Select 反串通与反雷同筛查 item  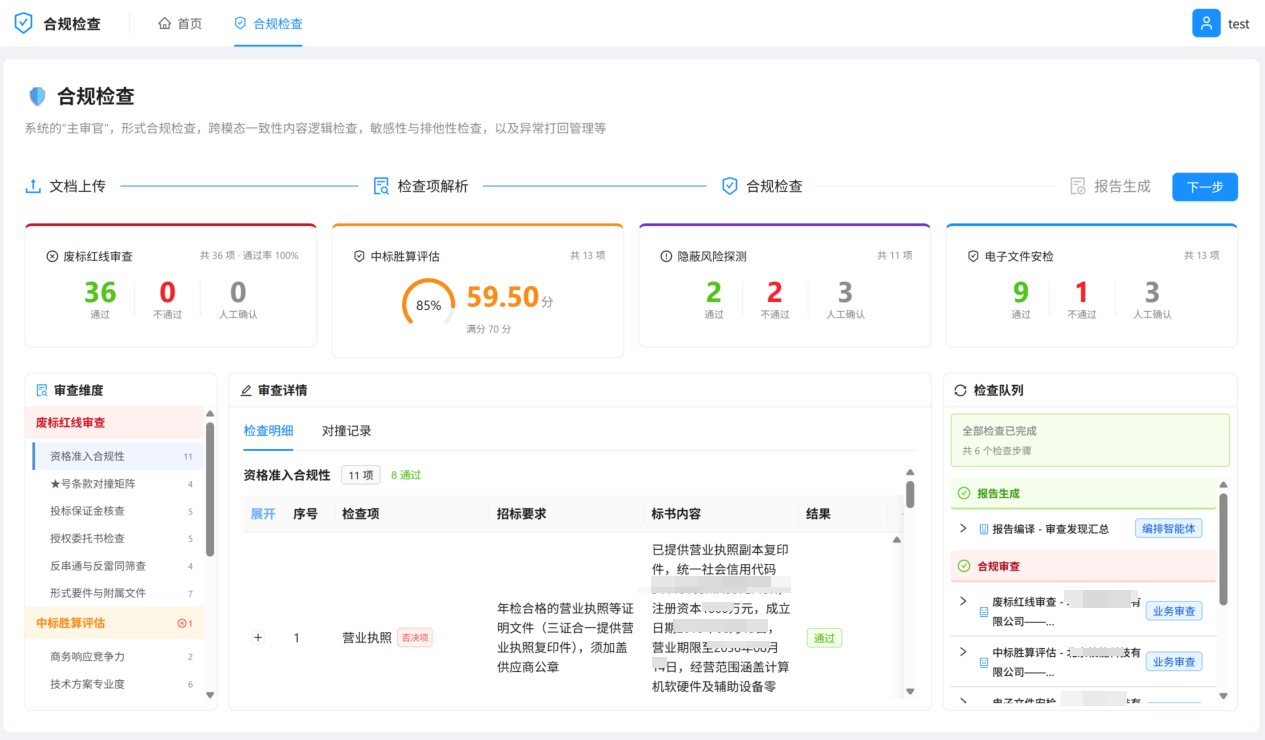tap(117, 566)
